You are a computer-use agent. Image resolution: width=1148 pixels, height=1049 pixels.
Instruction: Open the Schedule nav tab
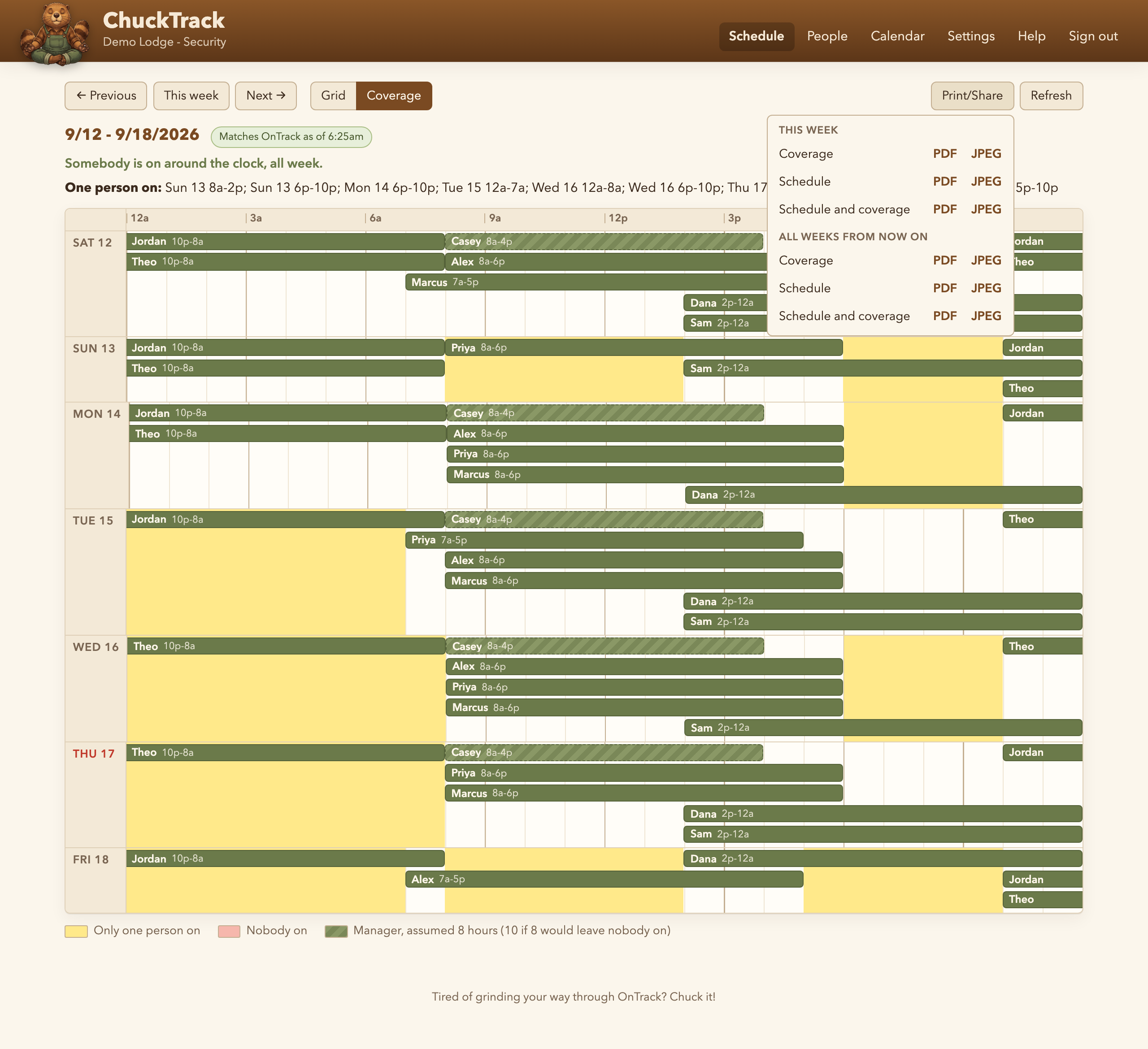(x=756, y=36)
